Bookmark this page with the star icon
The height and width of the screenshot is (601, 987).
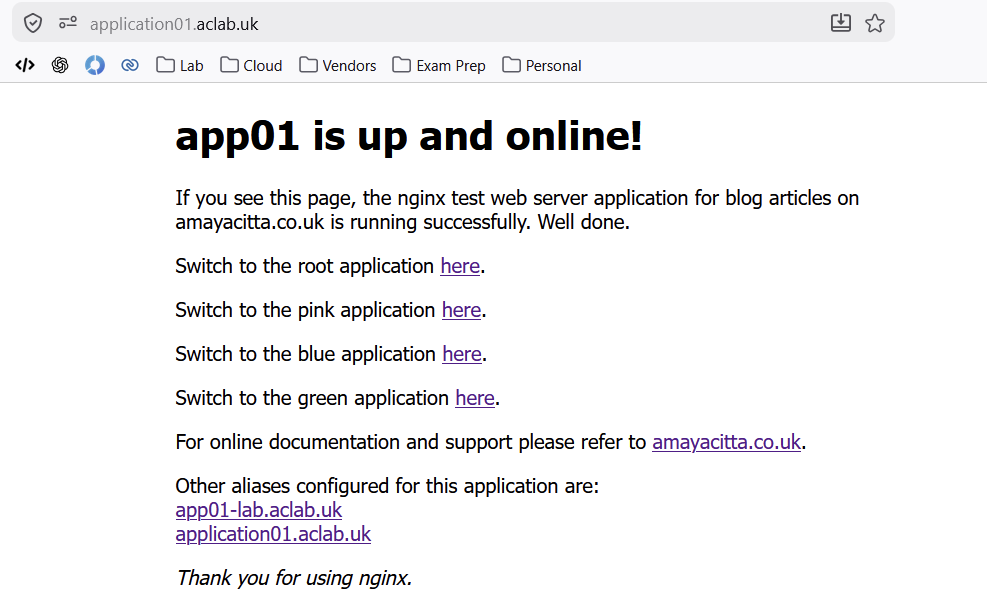(x=875, y=23)
